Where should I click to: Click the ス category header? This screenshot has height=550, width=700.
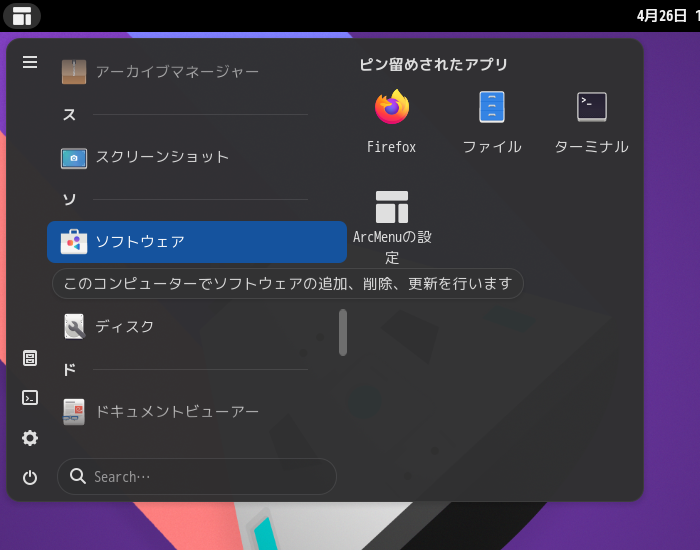click(69, 115)
